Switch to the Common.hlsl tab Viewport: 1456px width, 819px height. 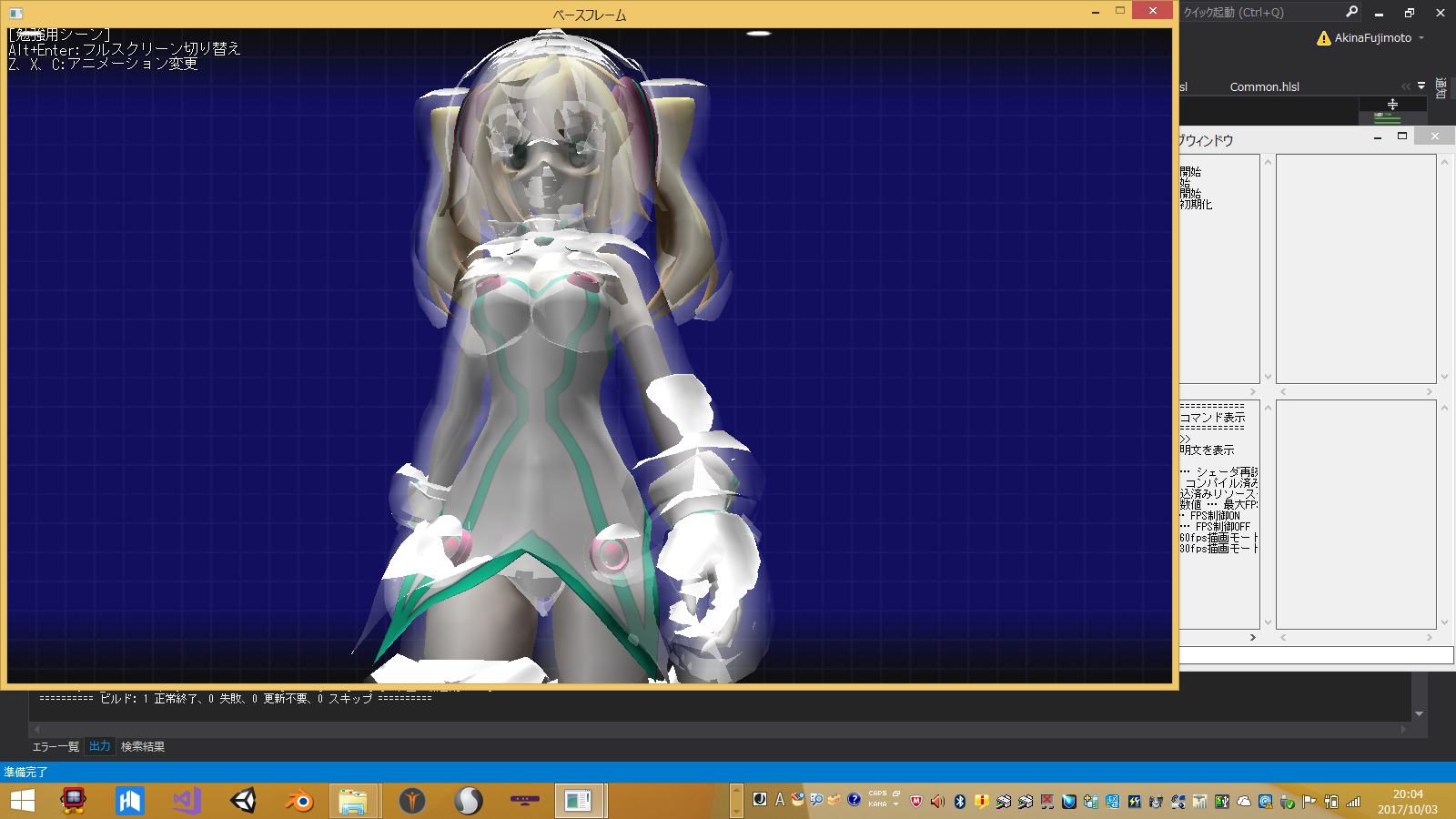(x=1264, y=87)
